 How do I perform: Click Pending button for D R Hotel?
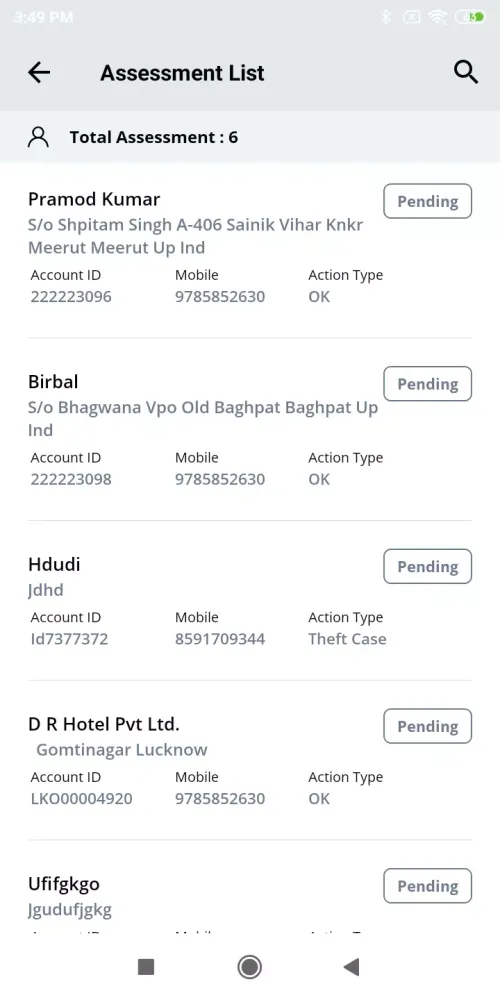point(427,726)
